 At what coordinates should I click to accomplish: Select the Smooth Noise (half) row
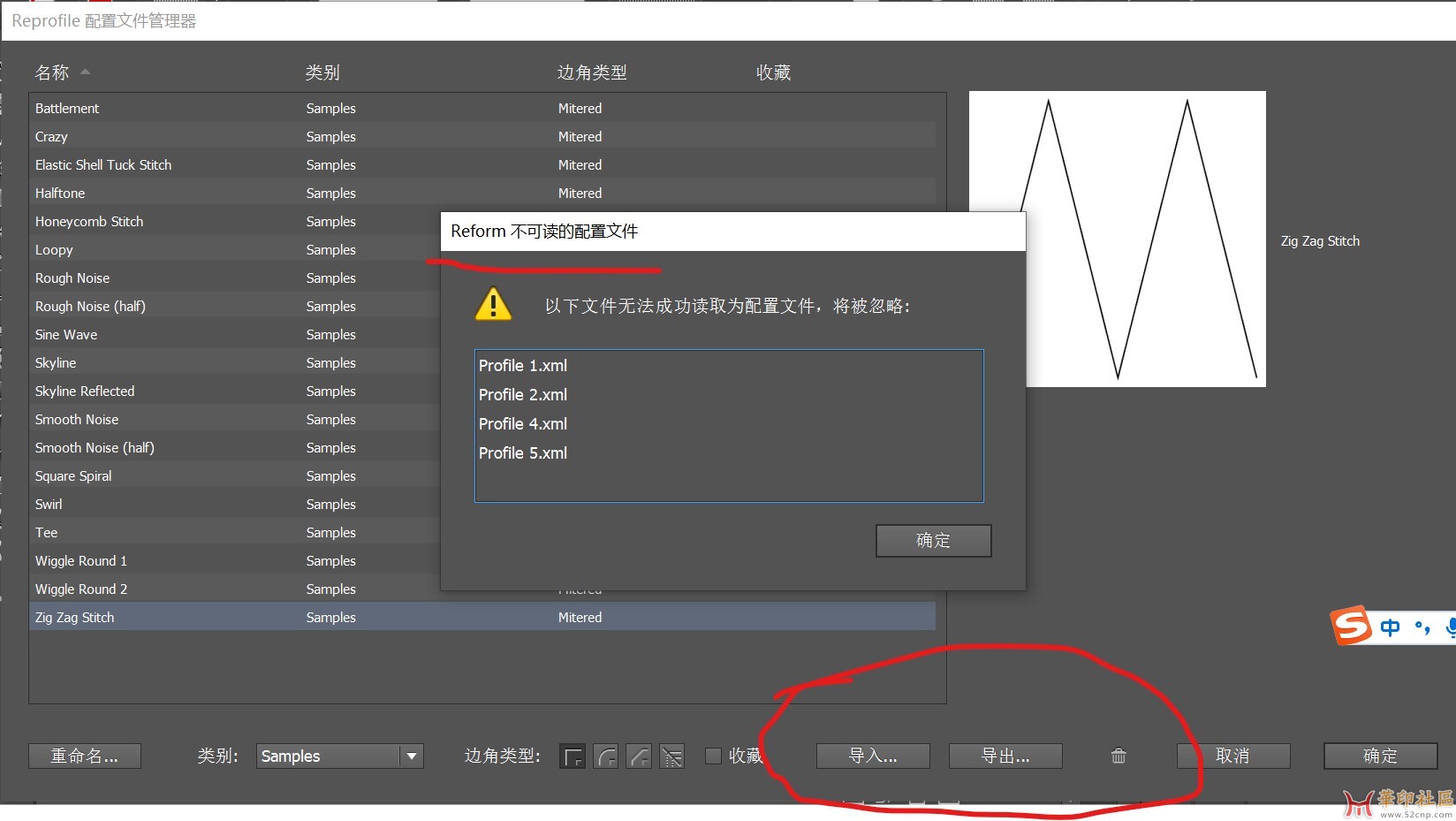[235, 447]
